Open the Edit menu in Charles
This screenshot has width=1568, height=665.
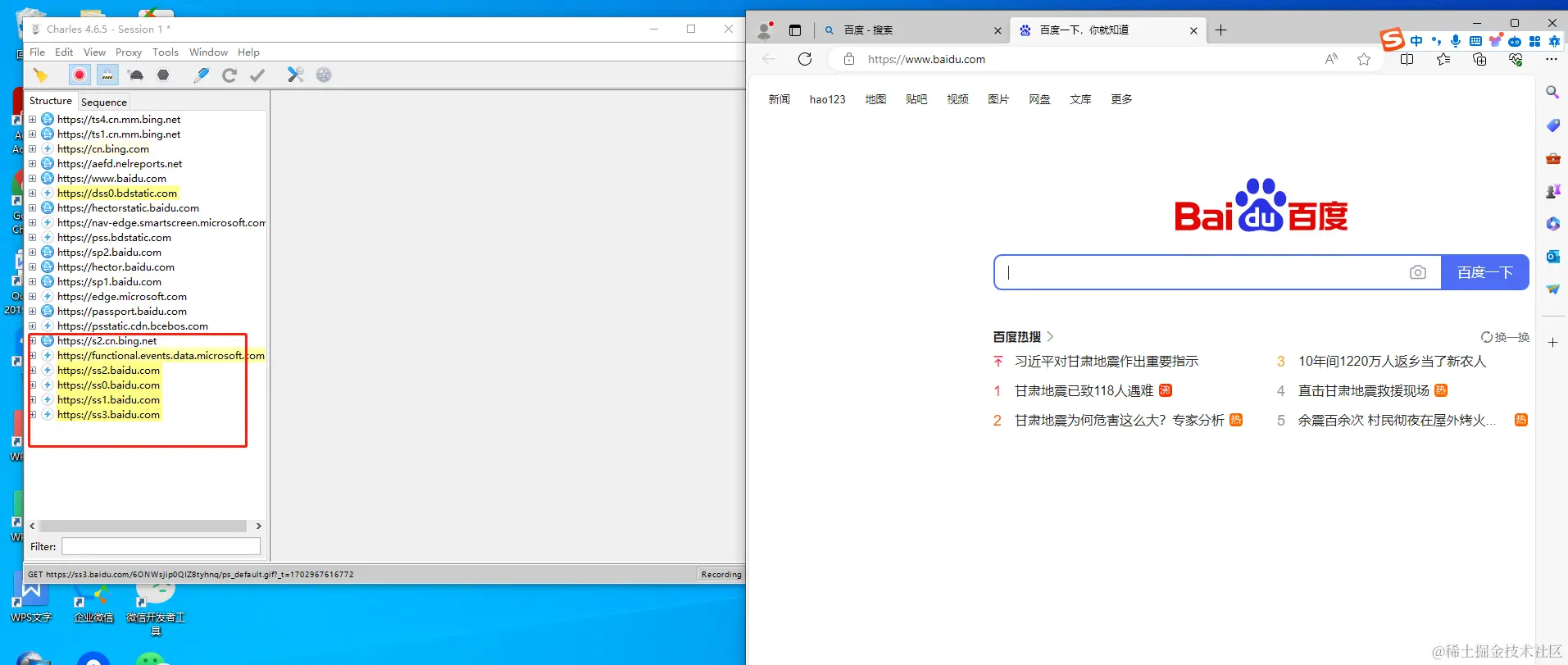pos(64,52)
